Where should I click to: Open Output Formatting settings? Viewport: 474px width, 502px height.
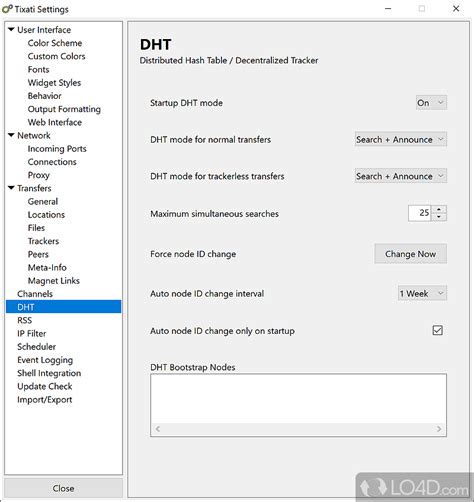pos(64,109)
